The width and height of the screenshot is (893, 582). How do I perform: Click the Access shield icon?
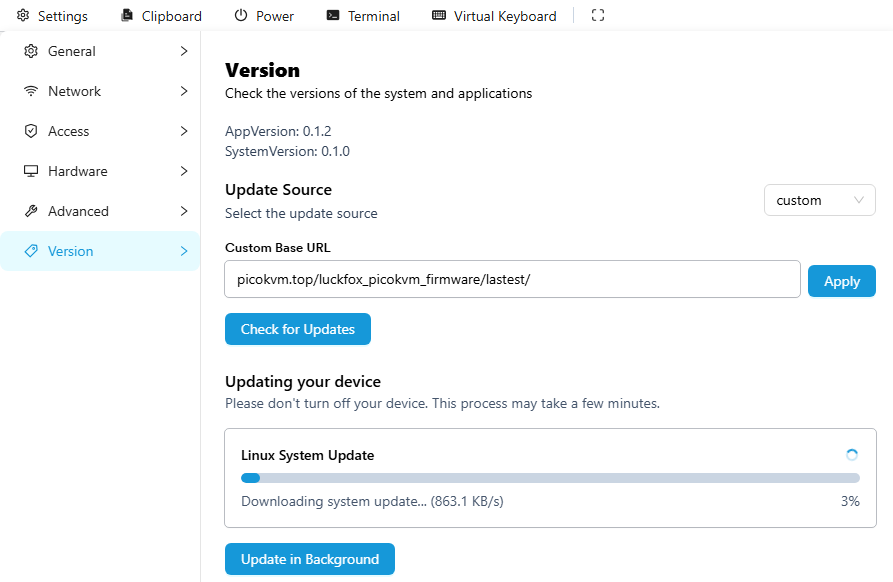[x=31, y=131]
